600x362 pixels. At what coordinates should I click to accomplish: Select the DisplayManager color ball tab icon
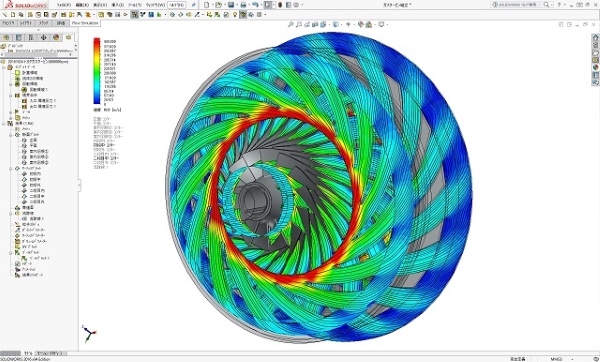(56, 38)
